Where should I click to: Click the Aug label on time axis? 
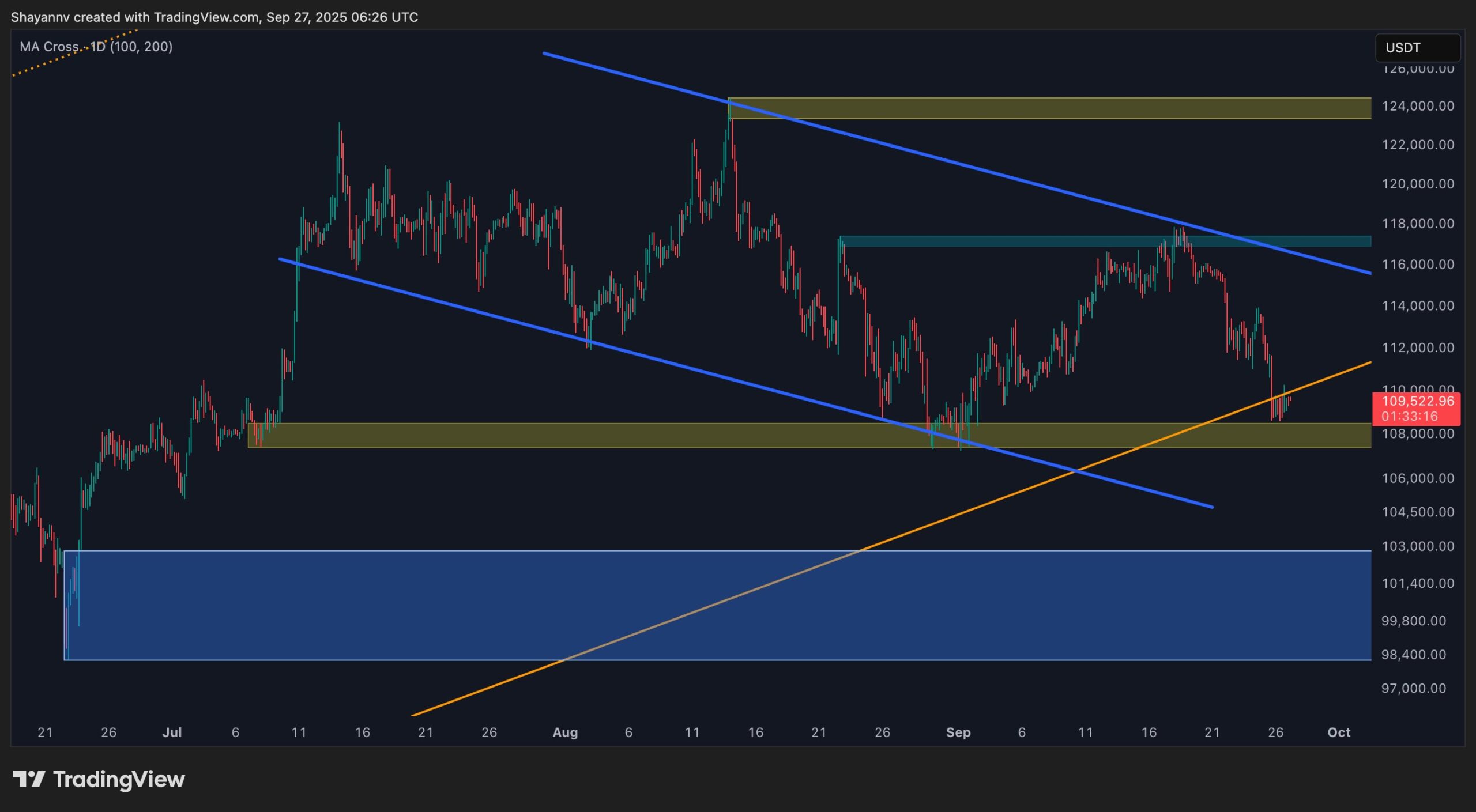click(x=565, y=732)
